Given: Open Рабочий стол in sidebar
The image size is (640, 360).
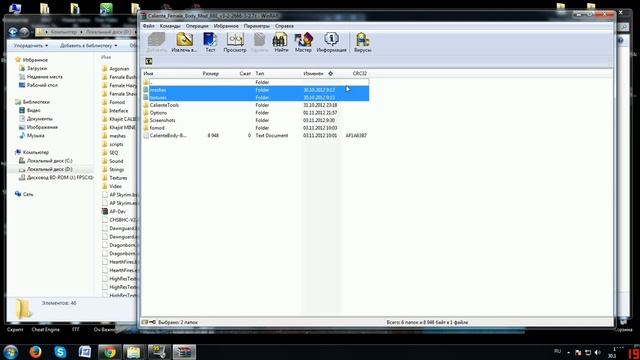Looking at the screenshot, I should (38, 85).
